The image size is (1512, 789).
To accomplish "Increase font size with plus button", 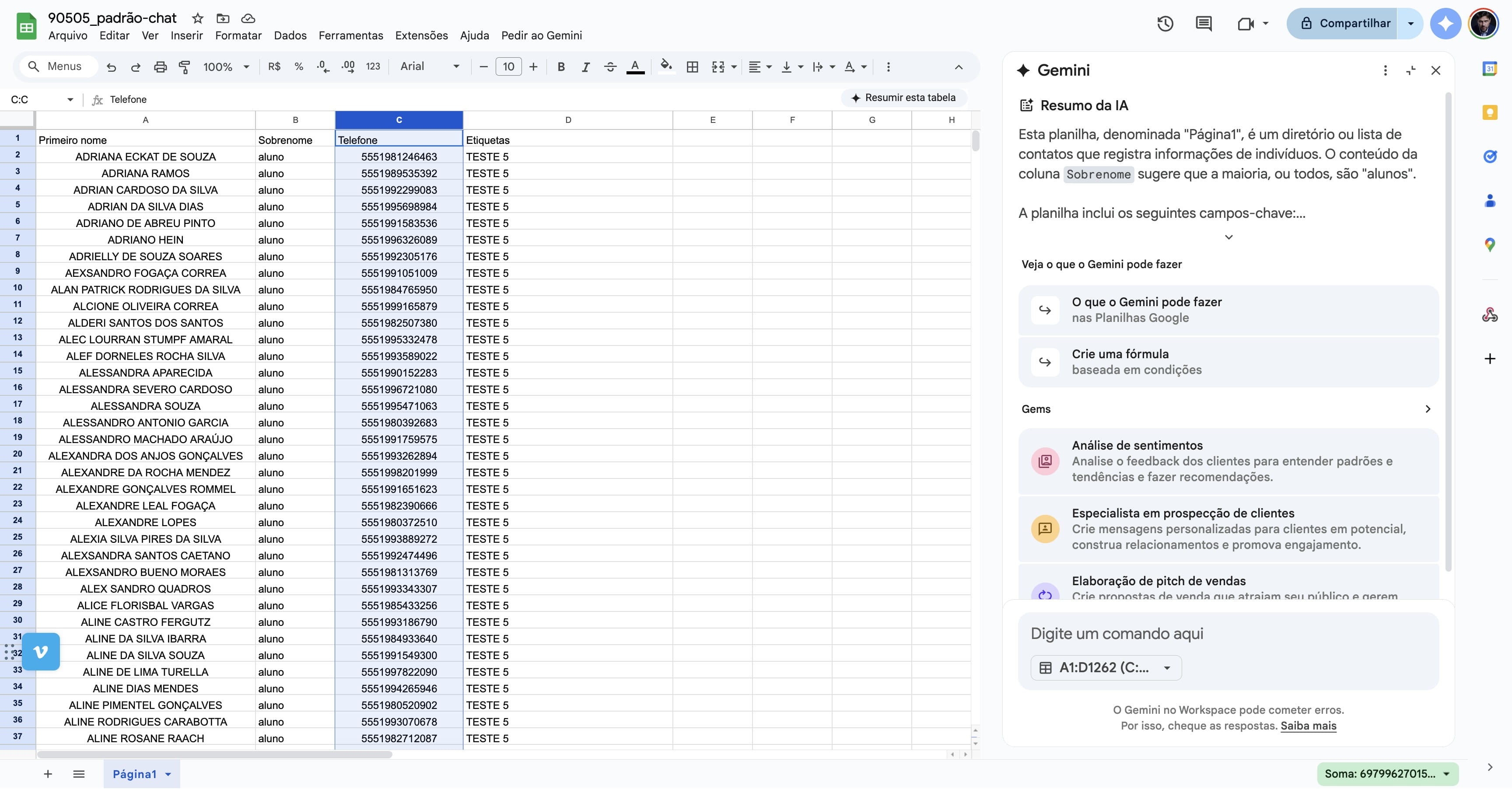I will [x=533, y=67].
